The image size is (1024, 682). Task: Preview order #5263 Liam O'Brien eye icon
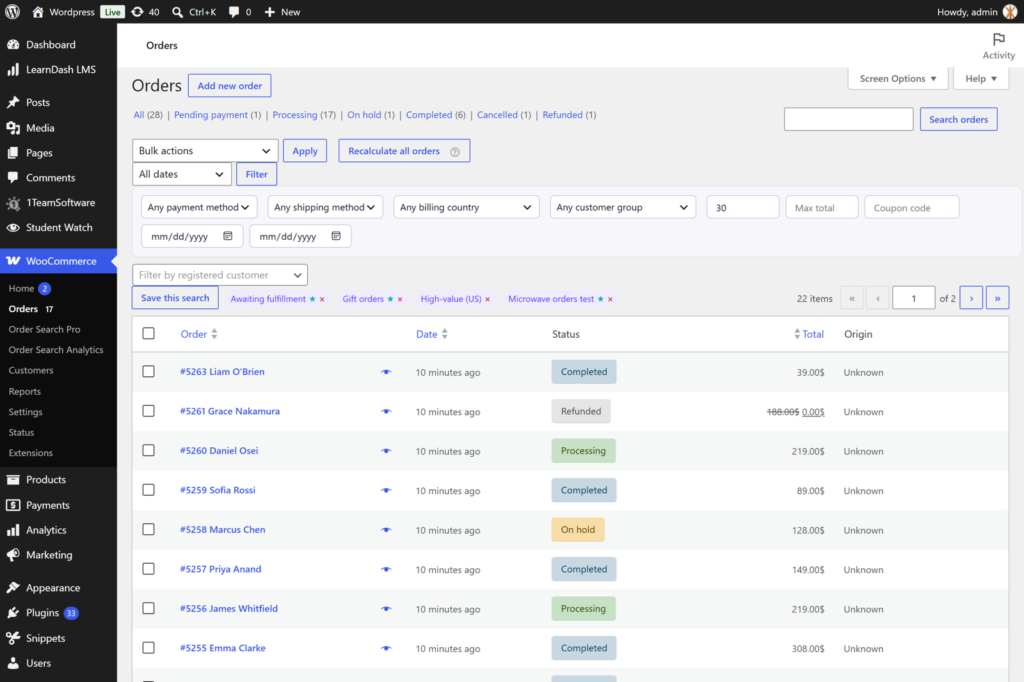click(386, 372)
